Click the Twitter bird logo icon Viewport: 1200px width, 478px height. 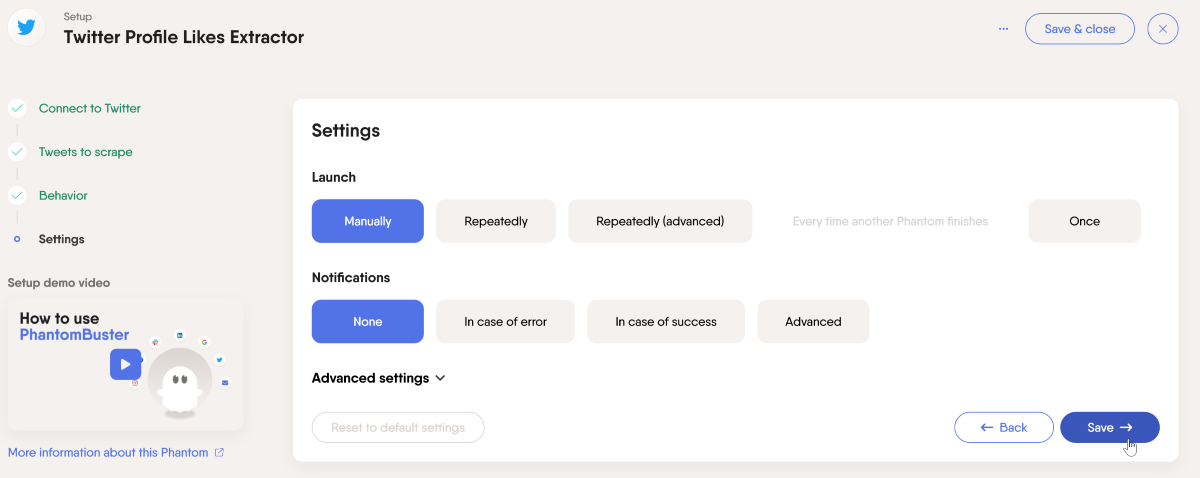point(26,27)
